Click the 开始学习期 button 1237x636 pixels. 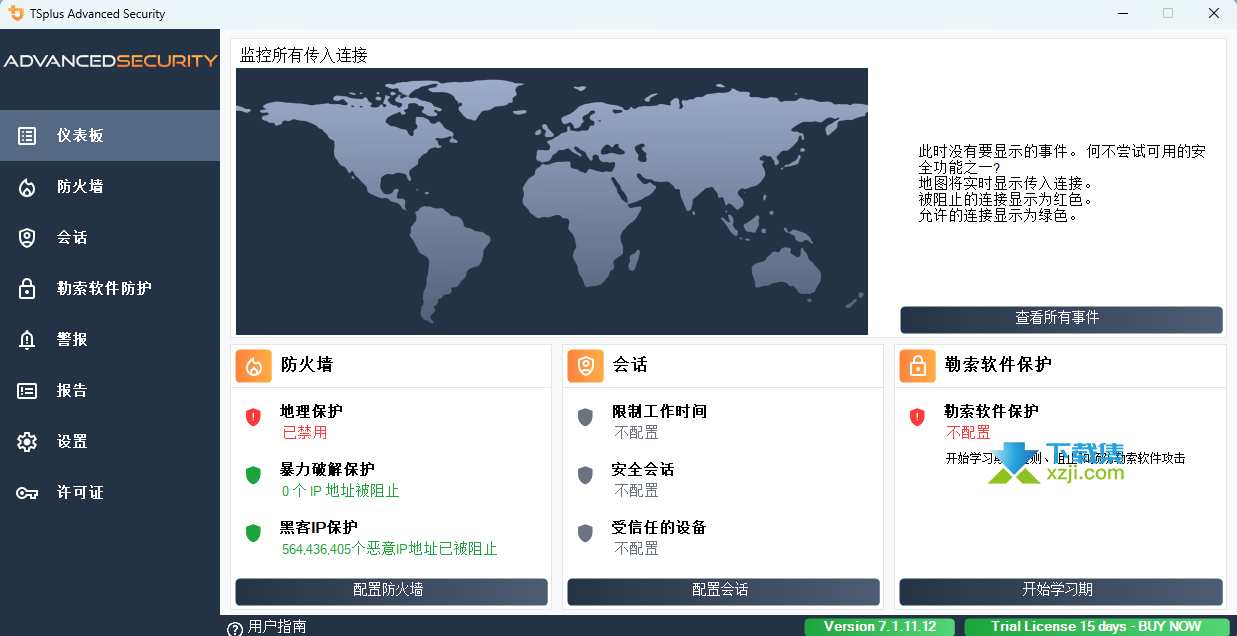(x=1061, y=591)
